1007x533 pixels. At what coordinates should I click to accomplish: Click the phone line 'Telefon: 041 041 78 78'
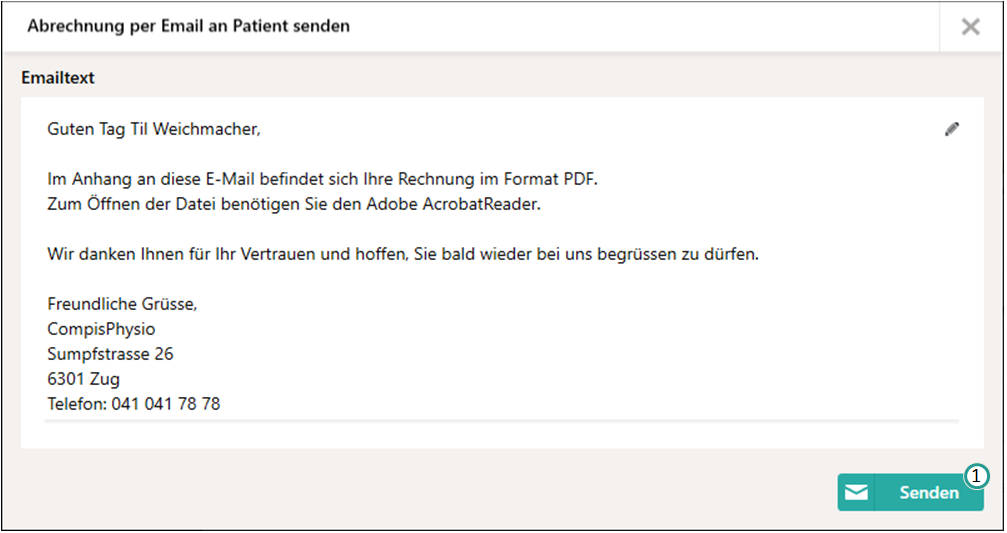coord(134,404)
